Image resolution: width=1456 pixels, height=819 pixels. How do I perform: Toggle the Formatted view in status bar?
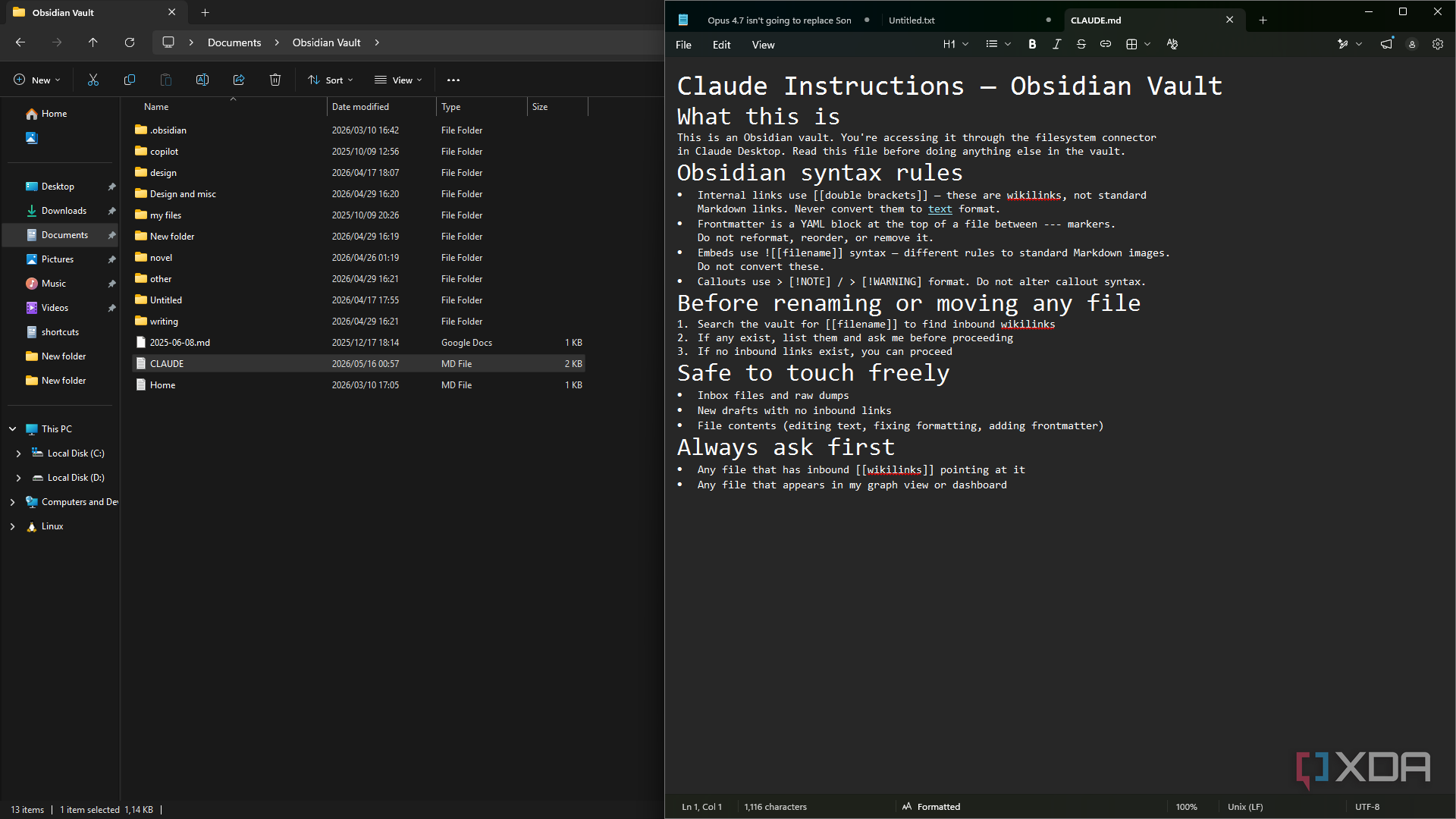point(931,807)
